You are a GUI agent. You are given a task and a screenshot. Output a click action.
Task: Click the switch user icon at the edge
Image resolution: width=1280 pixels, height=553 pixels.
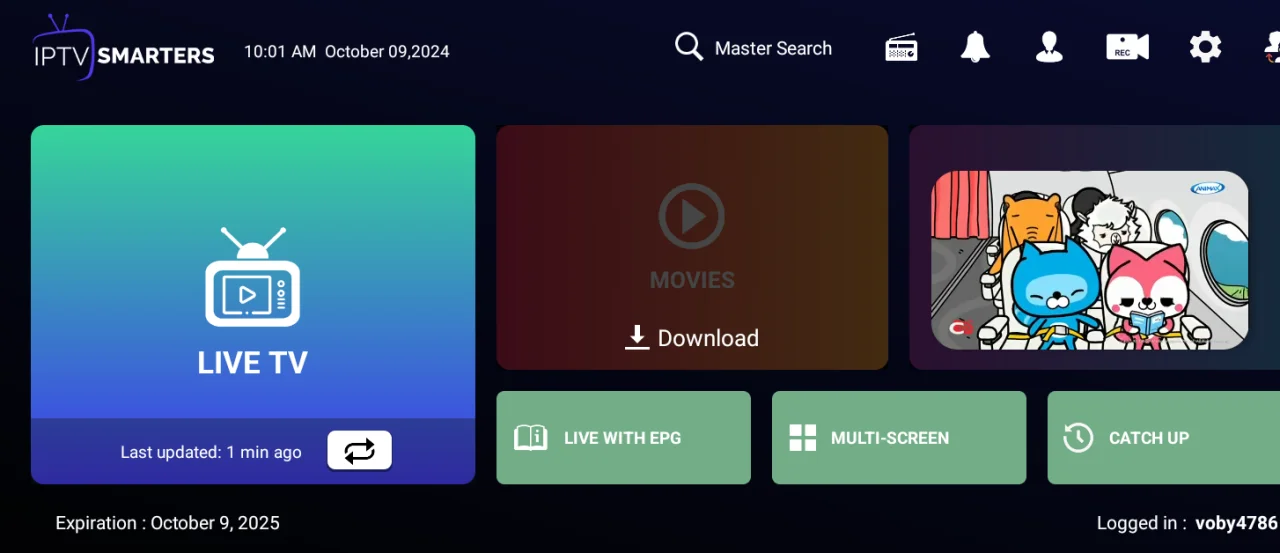[1271, 47]
